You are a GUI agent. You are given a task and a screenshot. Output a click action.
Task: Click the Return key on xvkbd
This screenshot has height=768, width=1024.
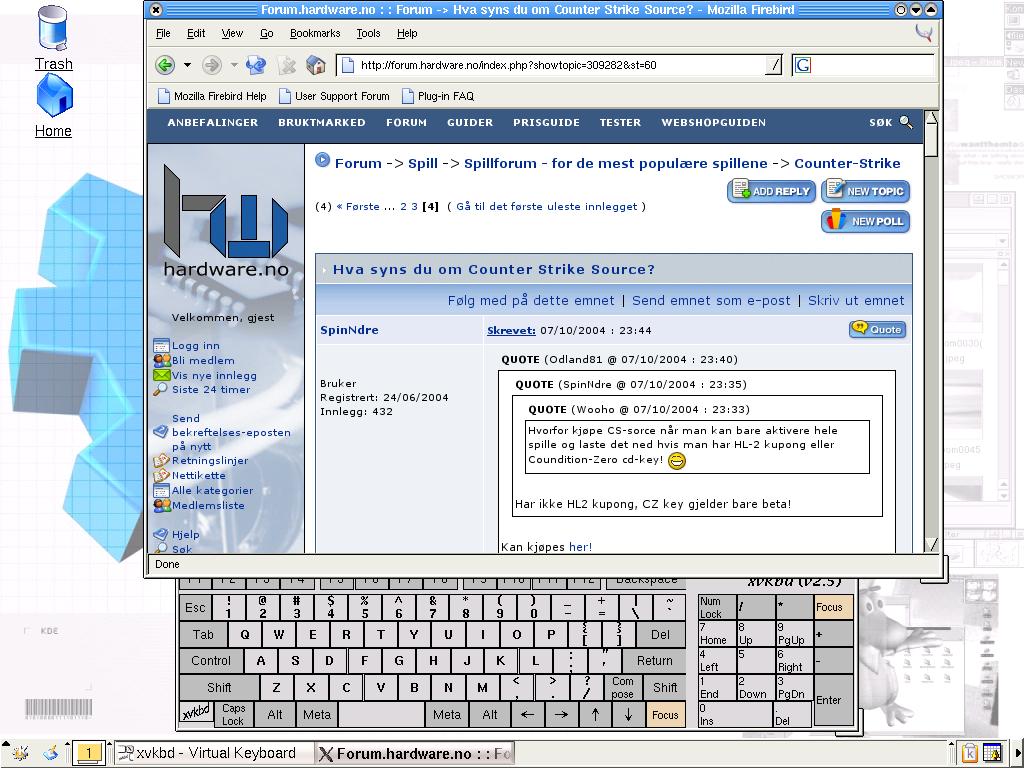[x=654, y=660]
